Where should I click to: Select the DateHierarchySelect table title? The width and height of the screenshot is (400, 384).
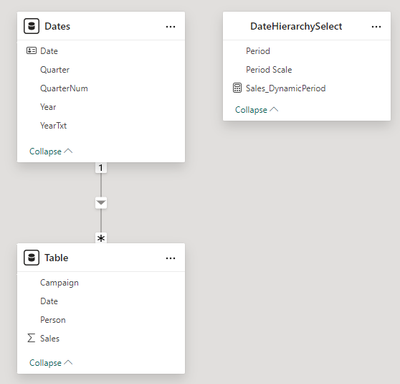296,26
